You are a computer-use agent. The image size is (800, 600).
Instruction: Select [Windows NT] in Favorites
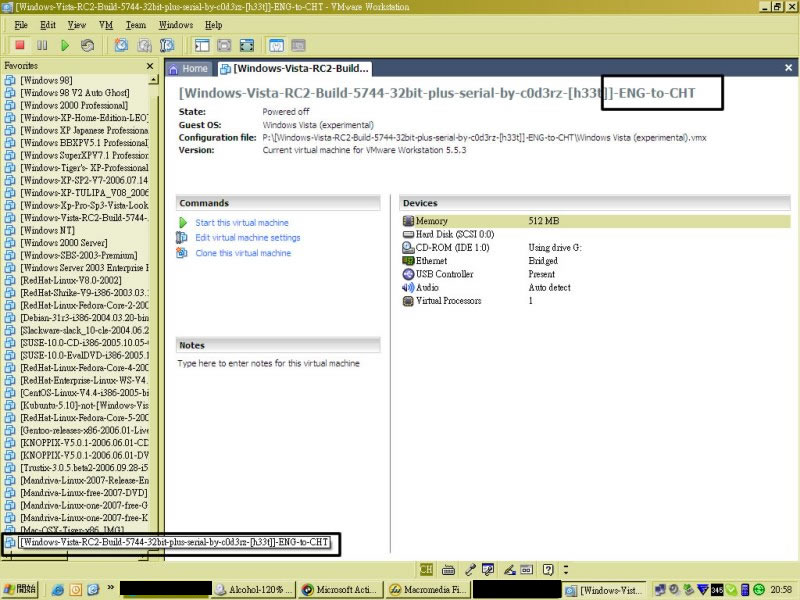pyautogui.click(x=47, y=230)
